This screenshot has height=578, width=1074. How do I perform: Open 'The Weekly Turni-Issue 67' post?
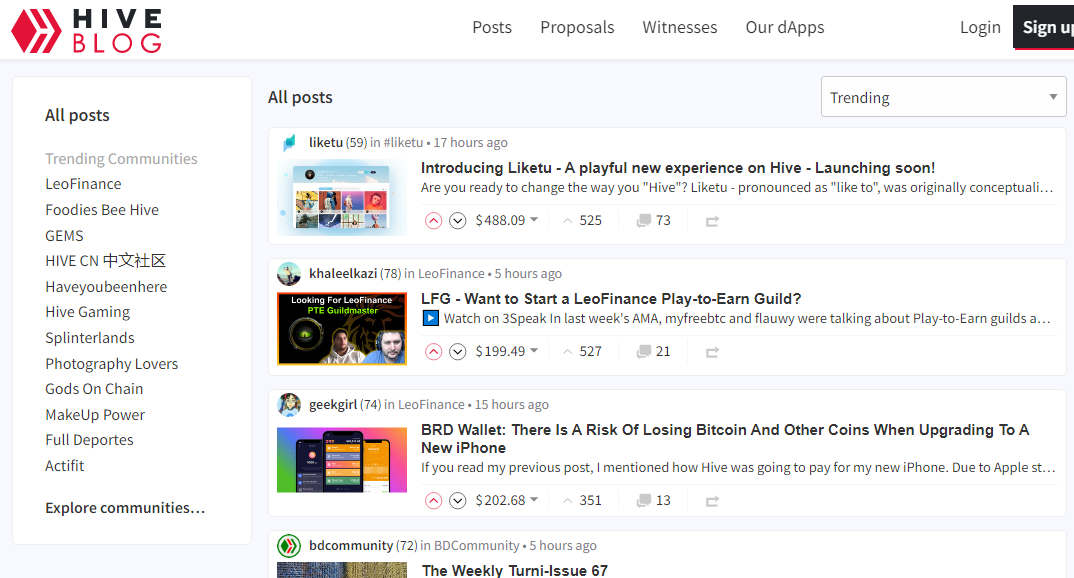(x=515, y=570)
